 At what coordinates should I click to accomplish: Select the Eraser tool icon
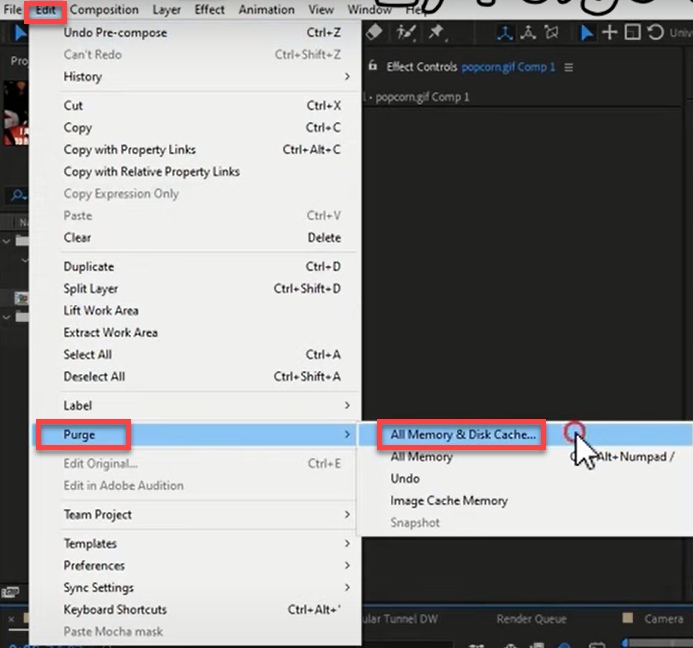[374, 32]
